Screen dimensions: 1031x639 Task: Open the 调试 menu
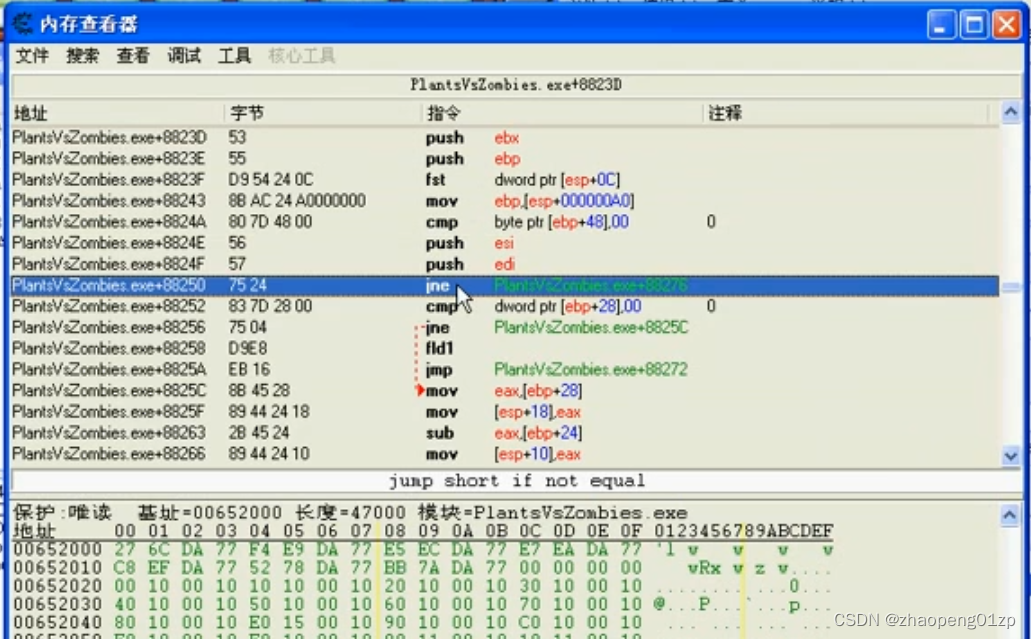coord(183,56)
